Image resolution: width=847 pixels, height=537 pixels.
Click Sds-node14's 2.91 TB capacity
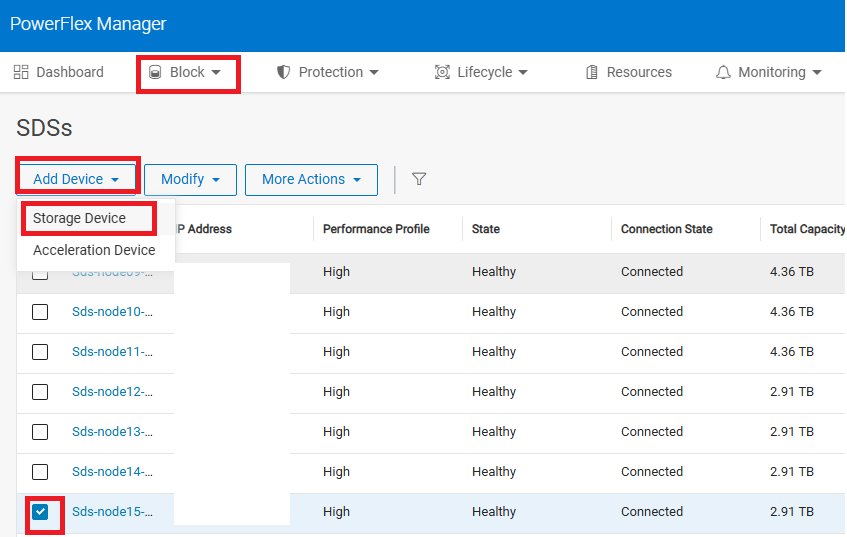(x=792, y=472)
